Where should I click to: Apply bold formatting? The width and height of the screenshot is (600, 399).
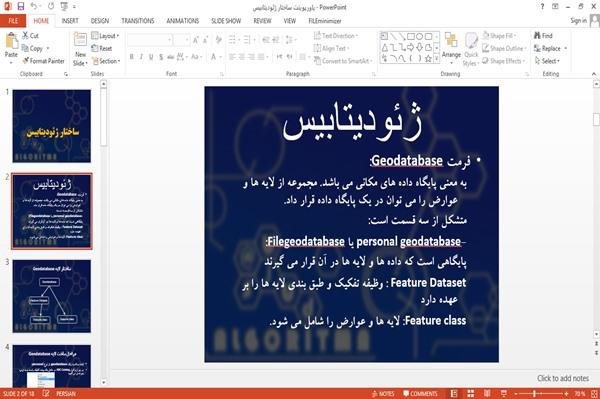132,57
